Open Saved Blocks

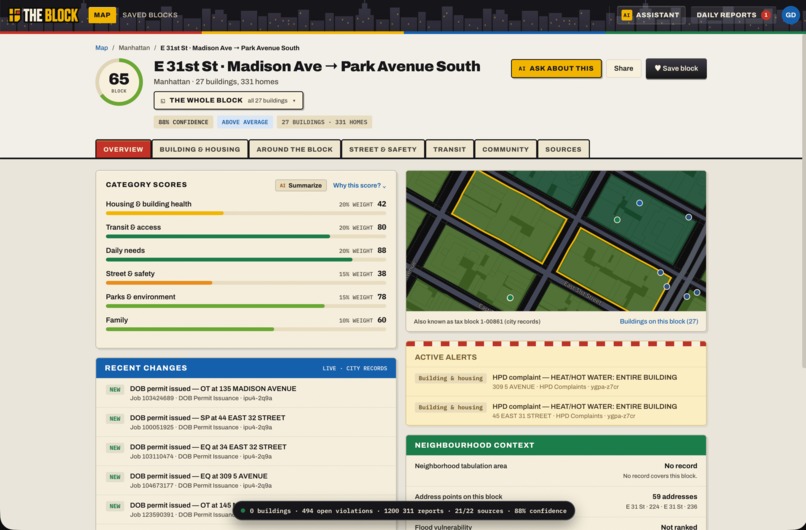(x=150, y=15)
